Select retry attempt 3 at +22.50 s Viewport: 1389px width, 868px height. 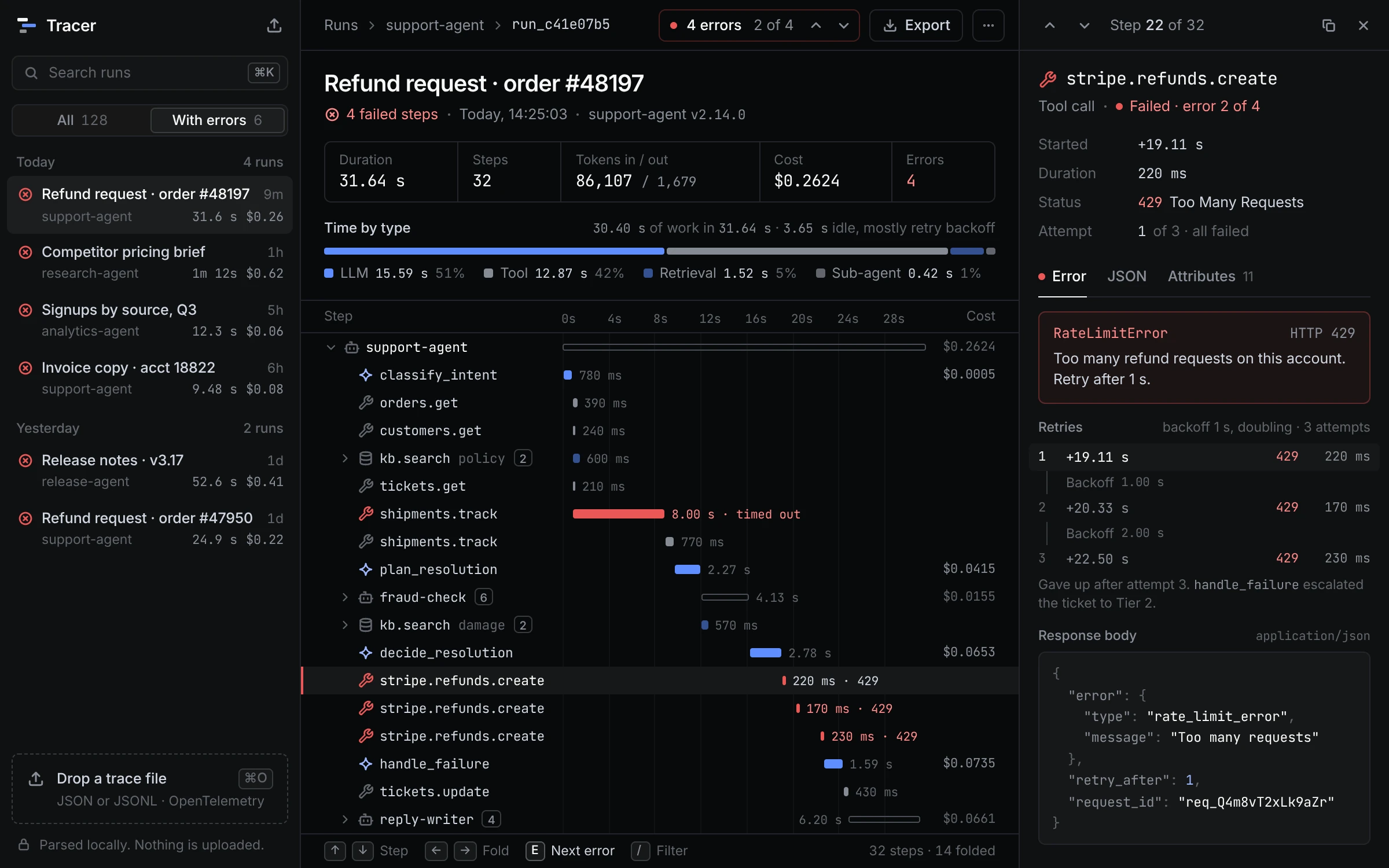pyautogui.click(x=1204, y=559)
